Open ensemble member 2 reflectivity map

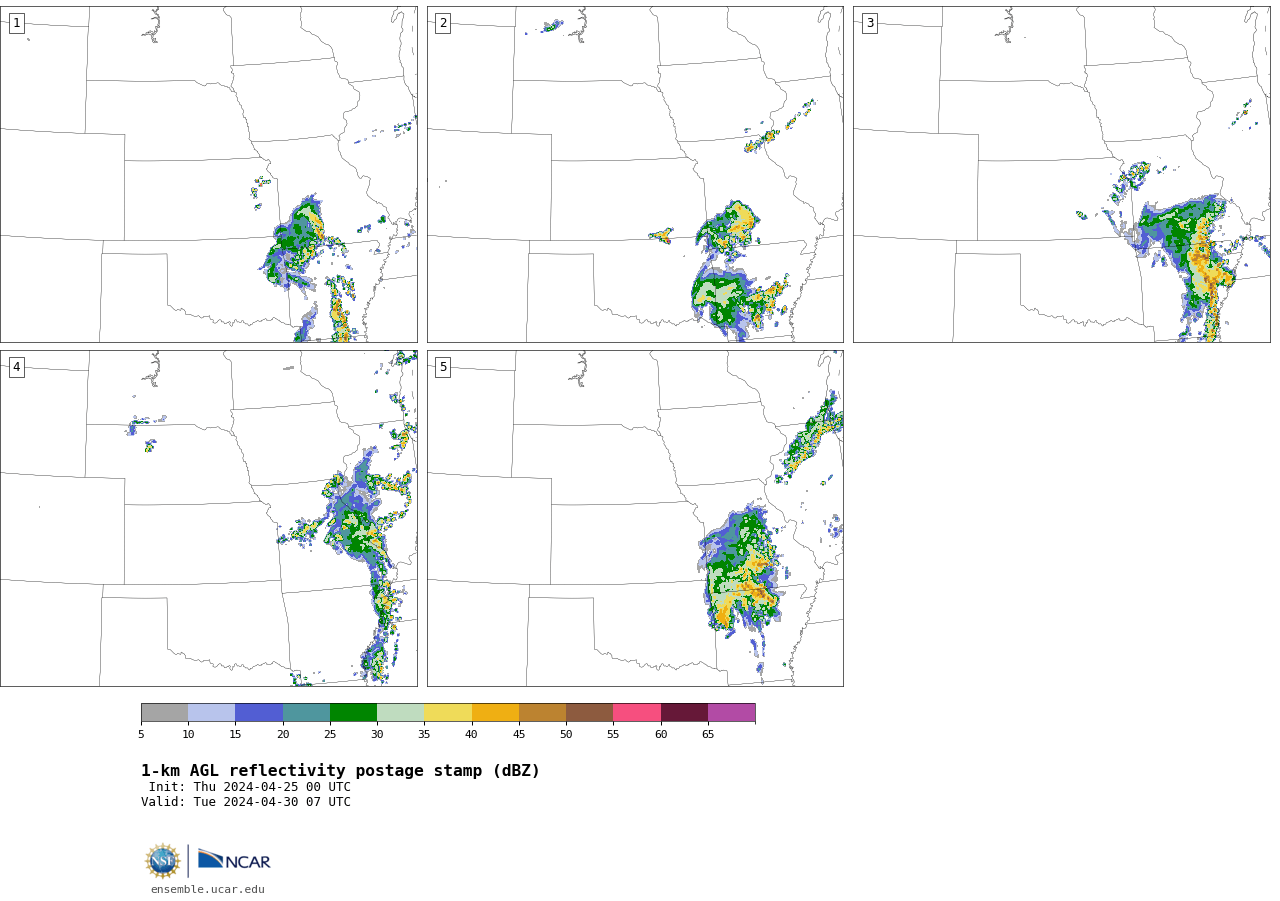click(x=635, y=174)
